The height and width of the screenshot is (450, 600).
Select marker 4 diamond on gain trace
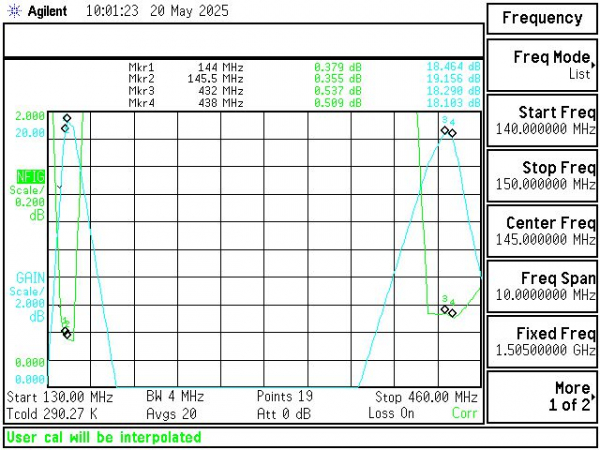tap(452, 133)
